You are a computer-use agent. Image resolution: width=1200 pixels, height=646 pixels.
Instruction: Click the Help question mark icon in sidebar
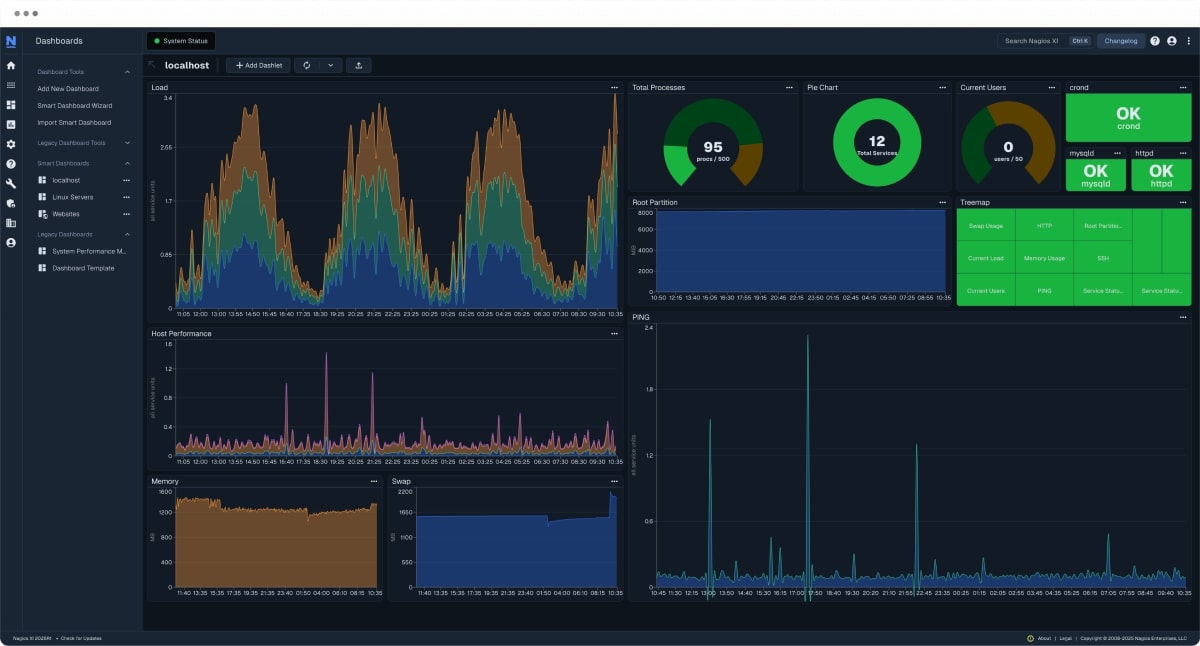10,163
